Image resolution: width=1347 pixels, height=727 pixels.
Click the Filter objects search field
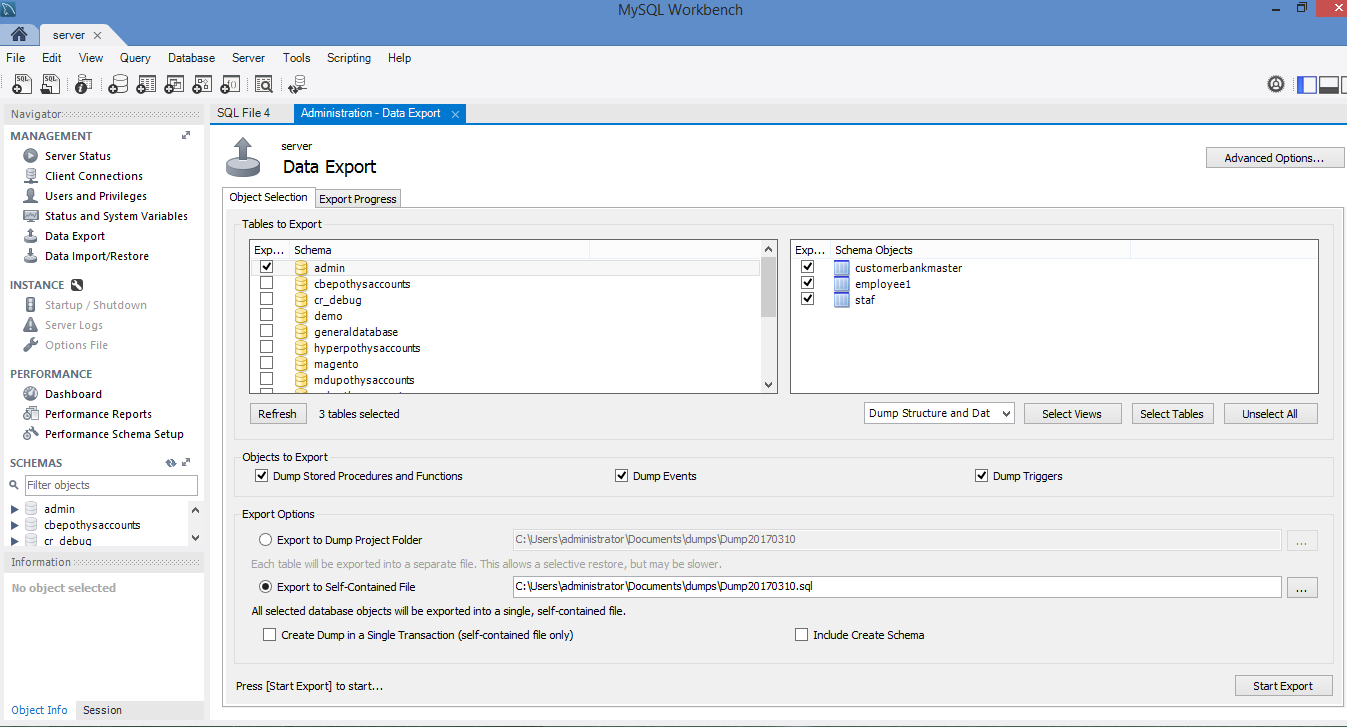(x=111, y=485)
